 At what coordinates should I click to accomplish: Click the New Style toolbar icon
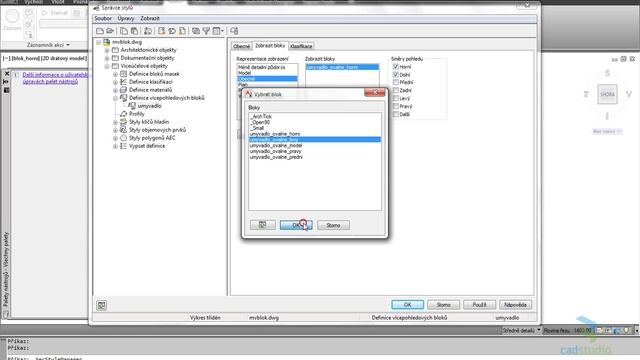pos(162,31)
